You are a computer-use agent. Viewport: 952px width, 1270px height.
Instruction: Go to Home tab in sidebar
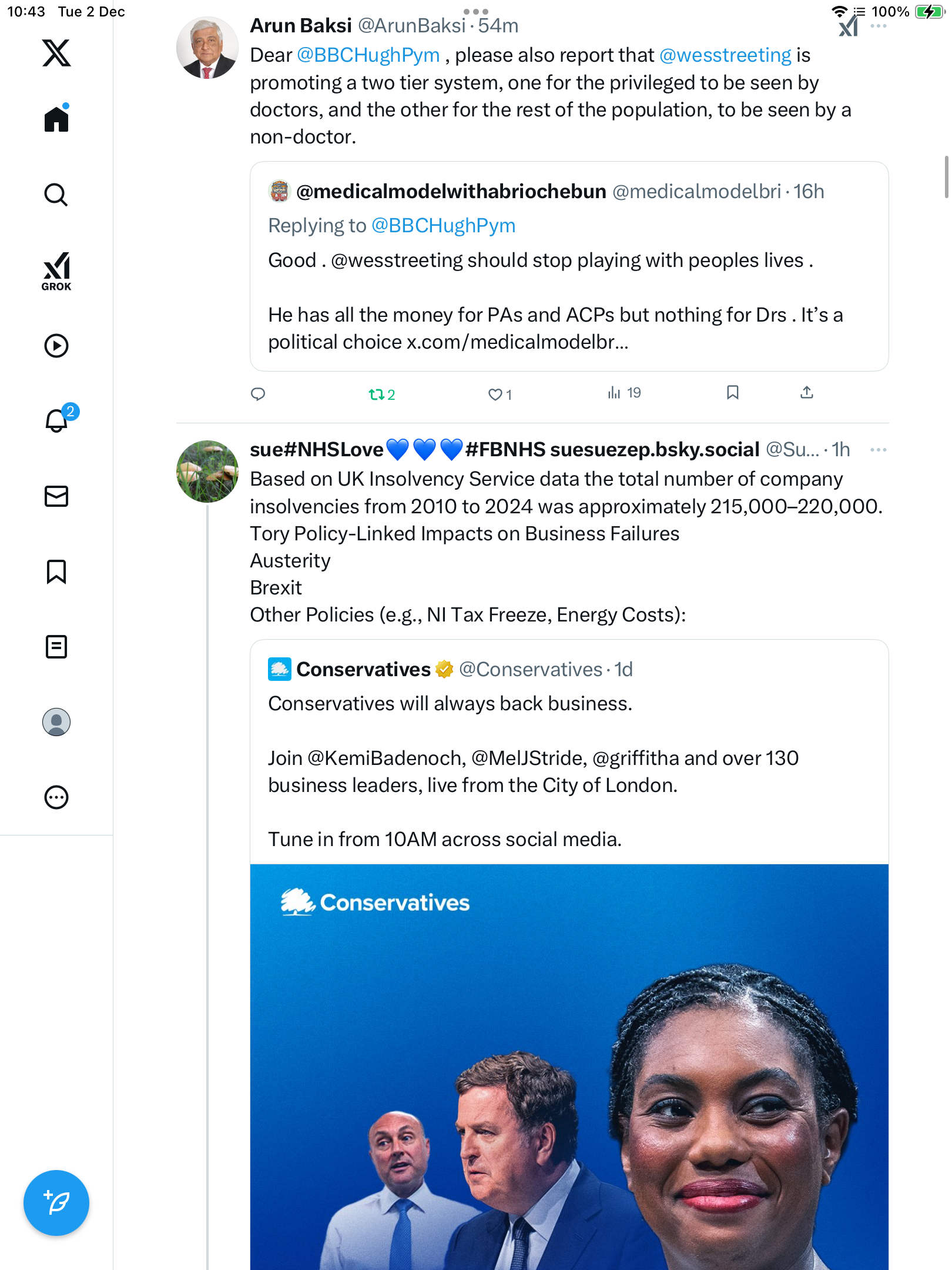56,119
